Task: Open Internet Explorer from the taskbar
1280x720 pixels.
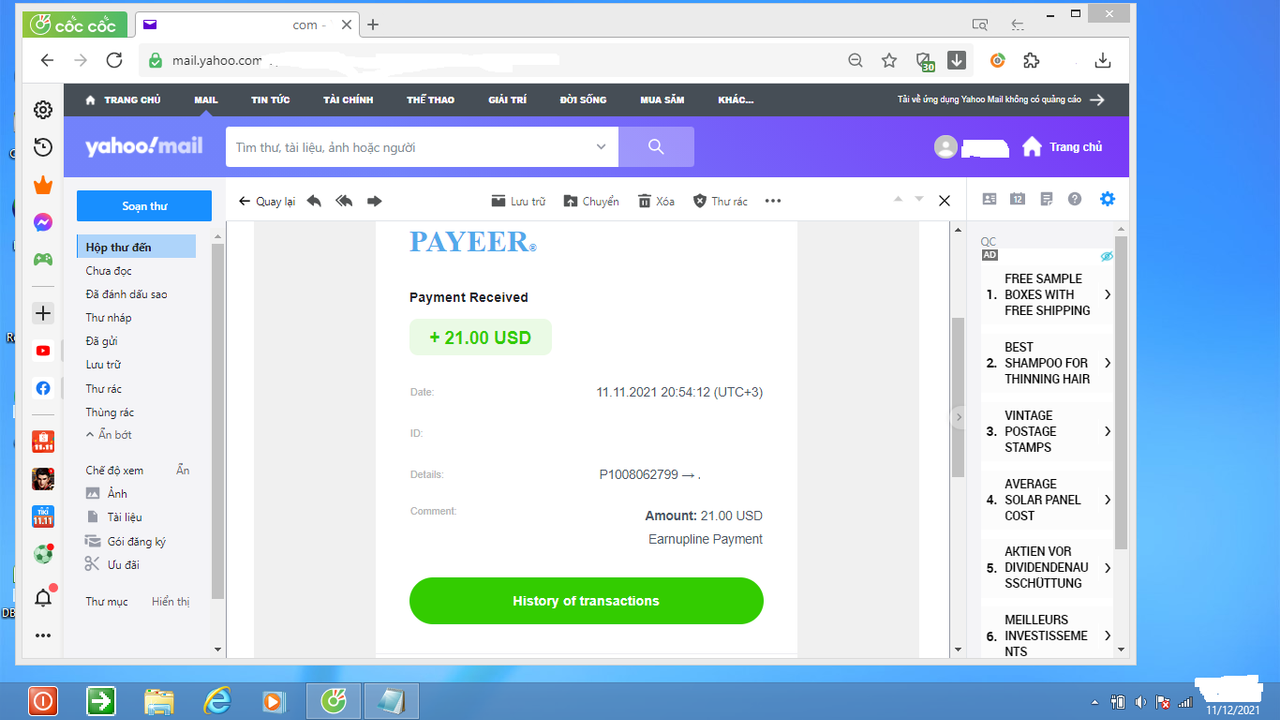Action: coord(218,701)
